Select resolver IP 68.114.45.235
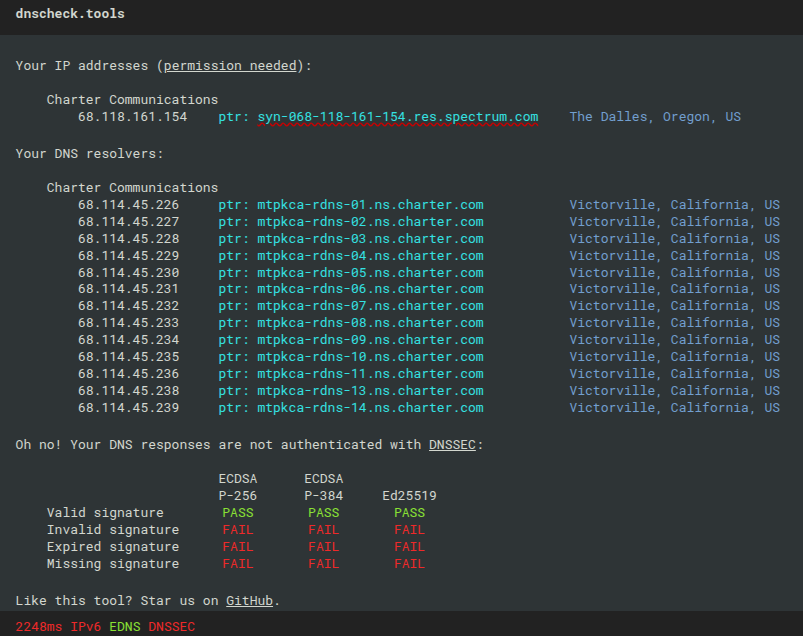This screenshot has height=636, width=803. coord(129,356)
